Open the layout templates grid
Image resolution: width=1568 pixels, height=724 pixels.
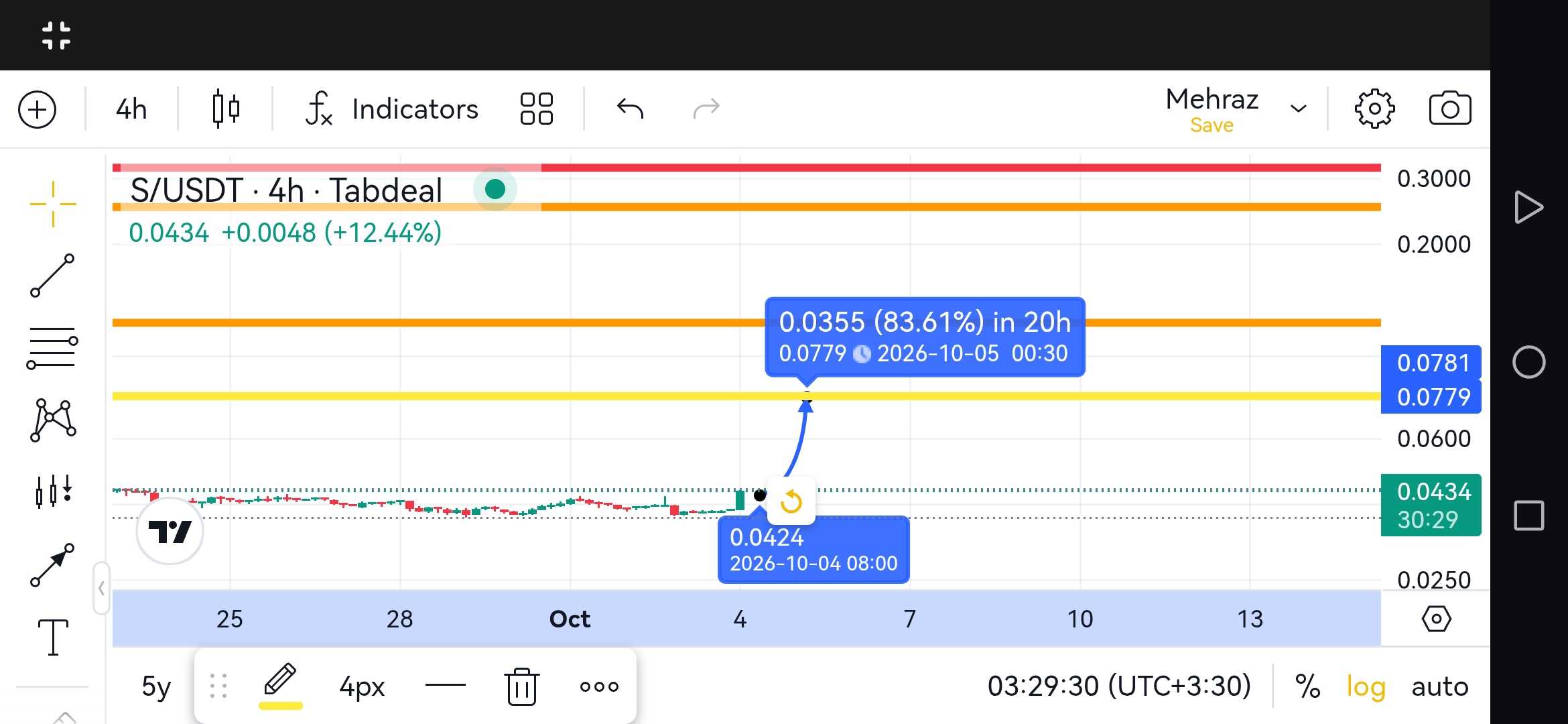pyautogui.click(x=536, y=109)
